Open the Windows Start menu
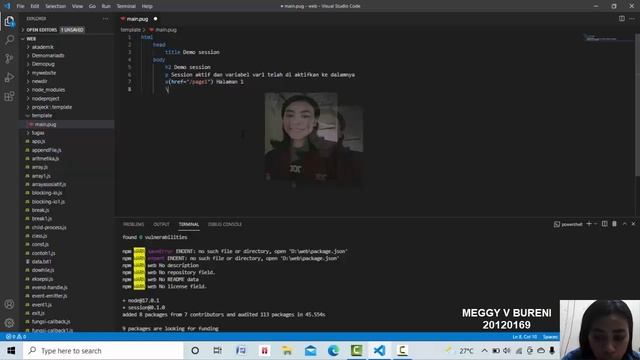This screenshot has width=640, height=360. click(x=11, y=351)
